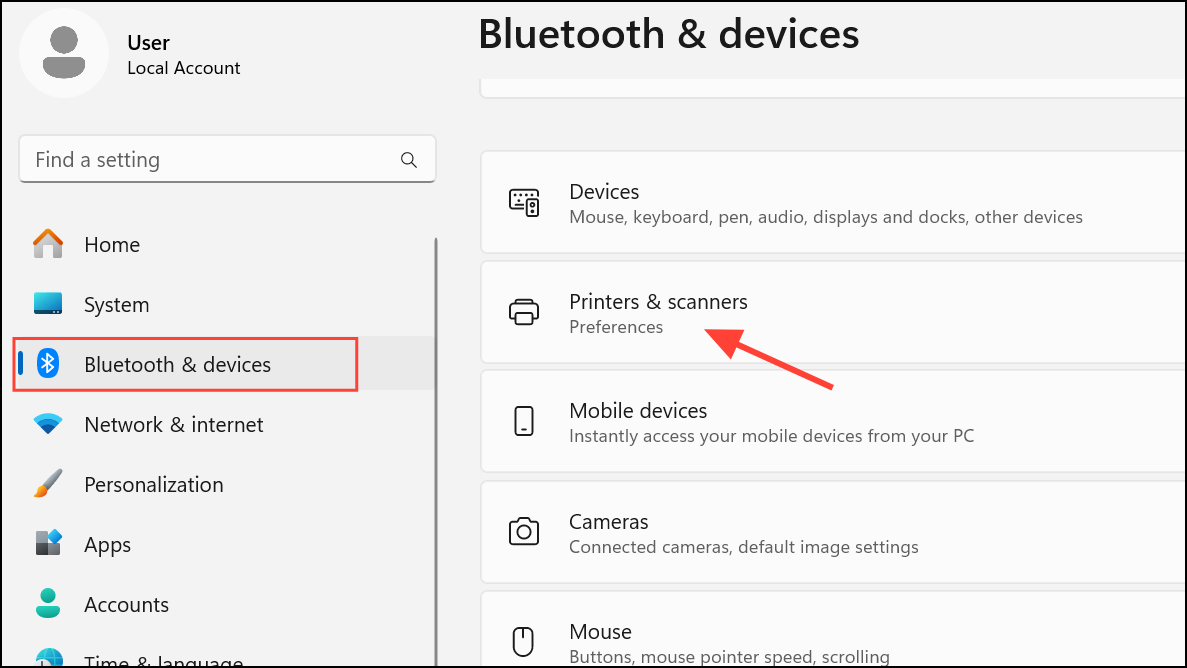
Task: Open Printers & scanners preferences
Action: [833, 313]
